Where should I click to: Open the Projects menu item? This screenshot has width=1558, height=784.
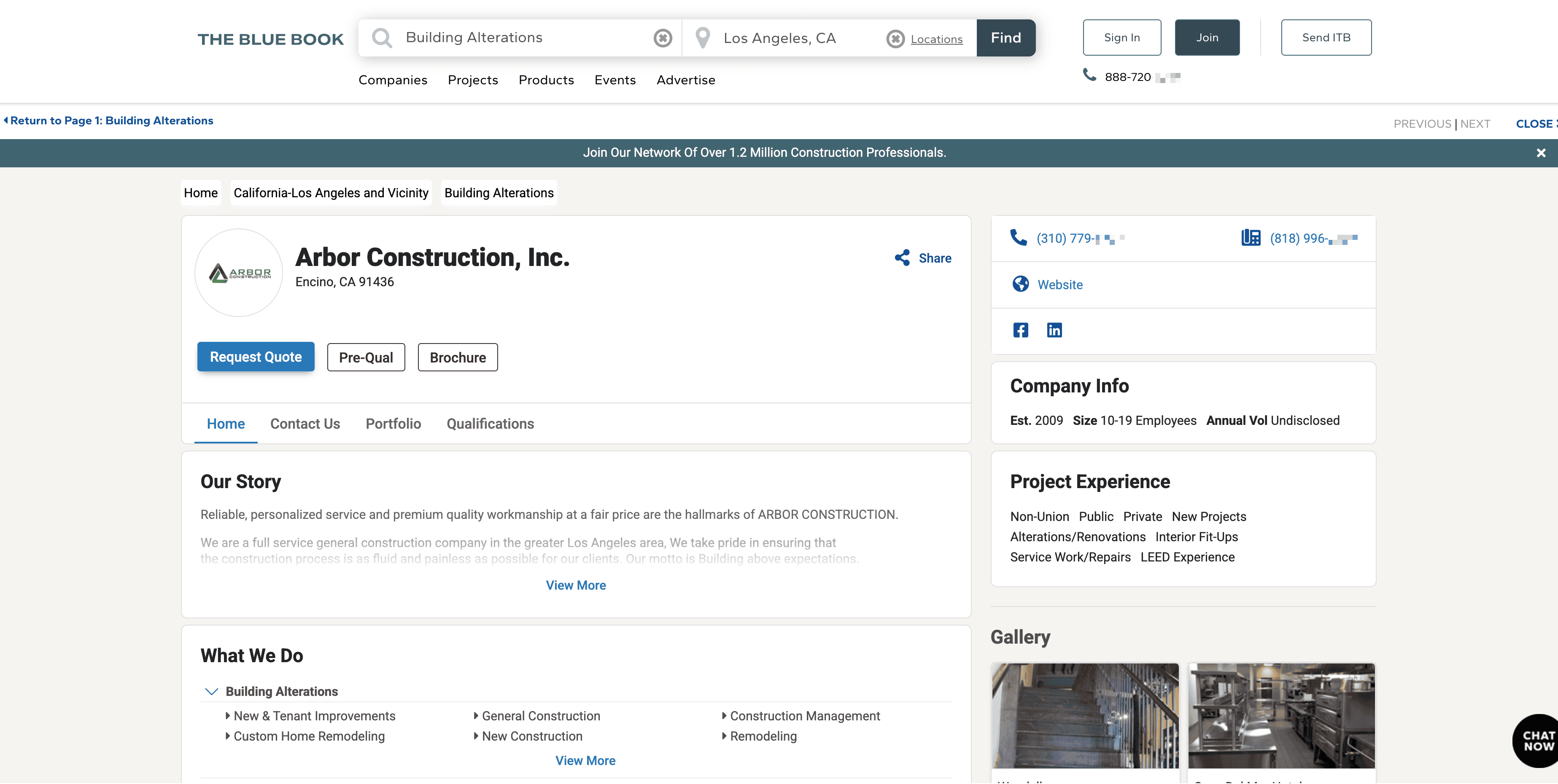point(472,80)
